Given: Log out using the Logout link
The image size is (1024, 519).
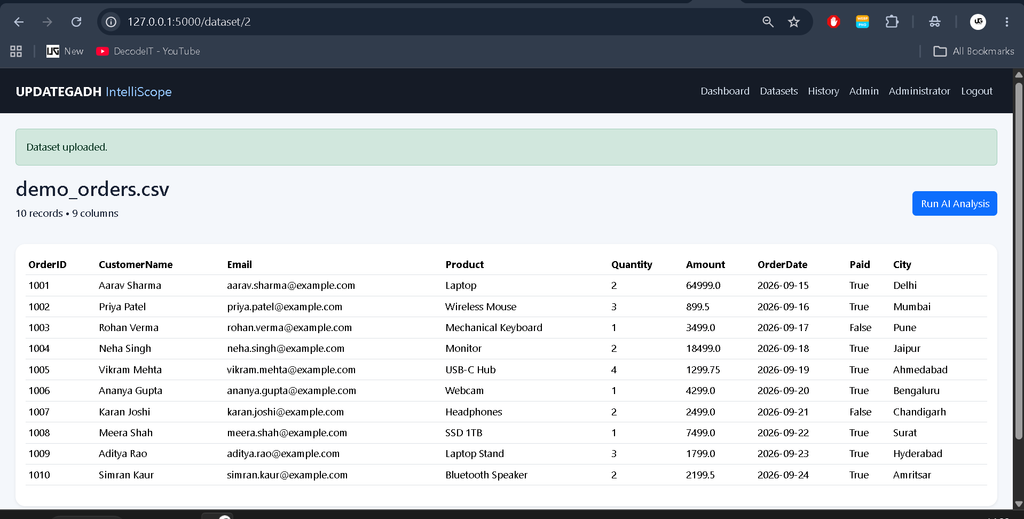Looking at the screenshot, I should point(976,91).
